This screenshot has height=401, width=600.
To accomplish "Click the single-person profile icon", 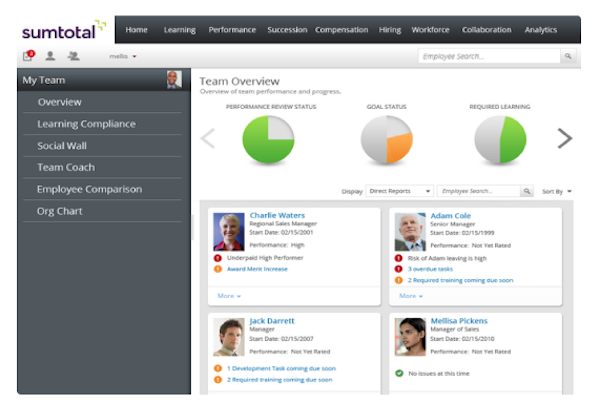I will (x=50, y=57).
